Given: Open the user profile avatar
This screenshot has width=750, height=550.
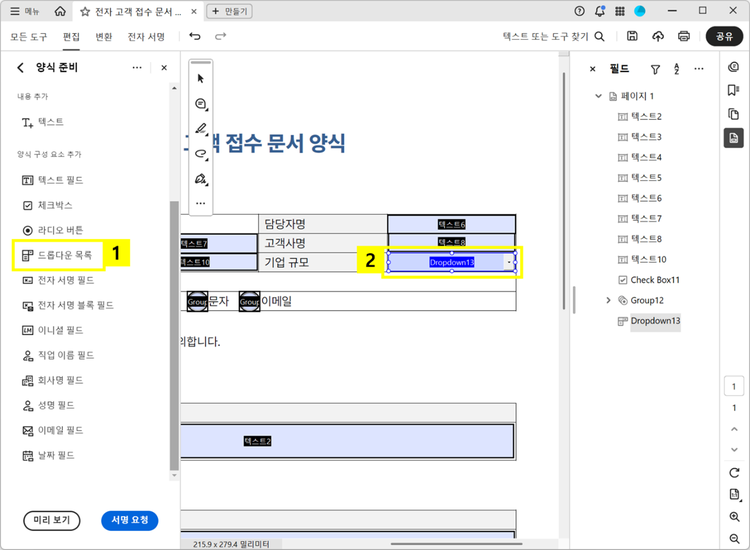Looking at the screenshot, I should coord(640,11).
